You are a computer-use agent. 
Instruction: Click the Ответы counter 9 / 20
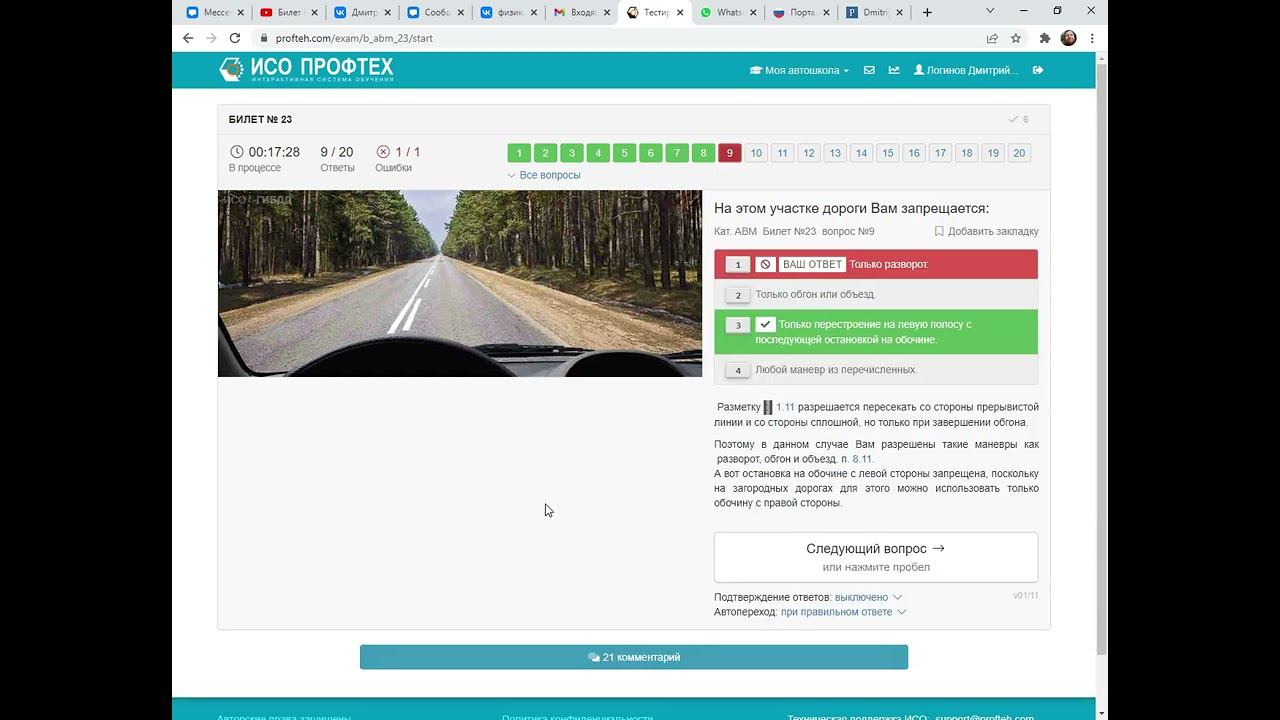coord(337,152)
